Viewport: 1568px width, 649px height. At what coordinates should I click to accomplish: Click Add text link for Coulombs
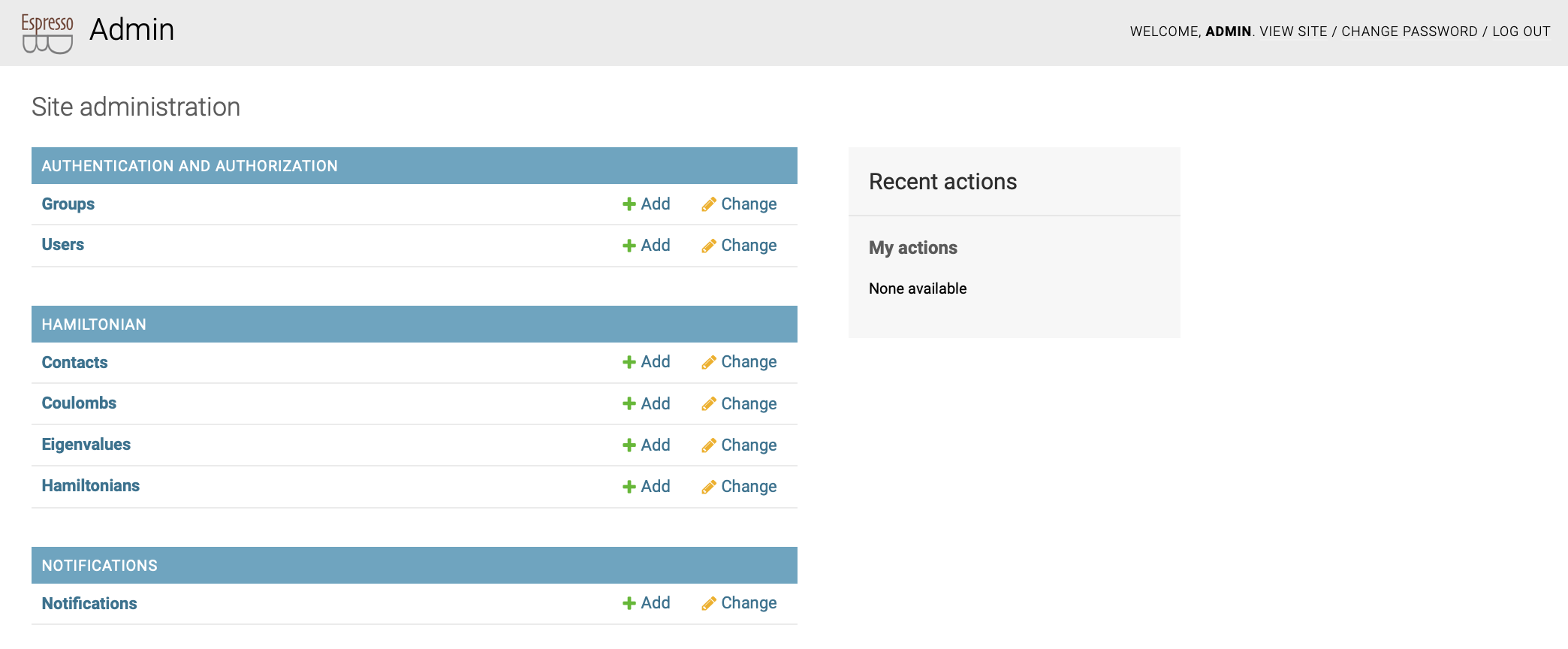tap(656, 404)
